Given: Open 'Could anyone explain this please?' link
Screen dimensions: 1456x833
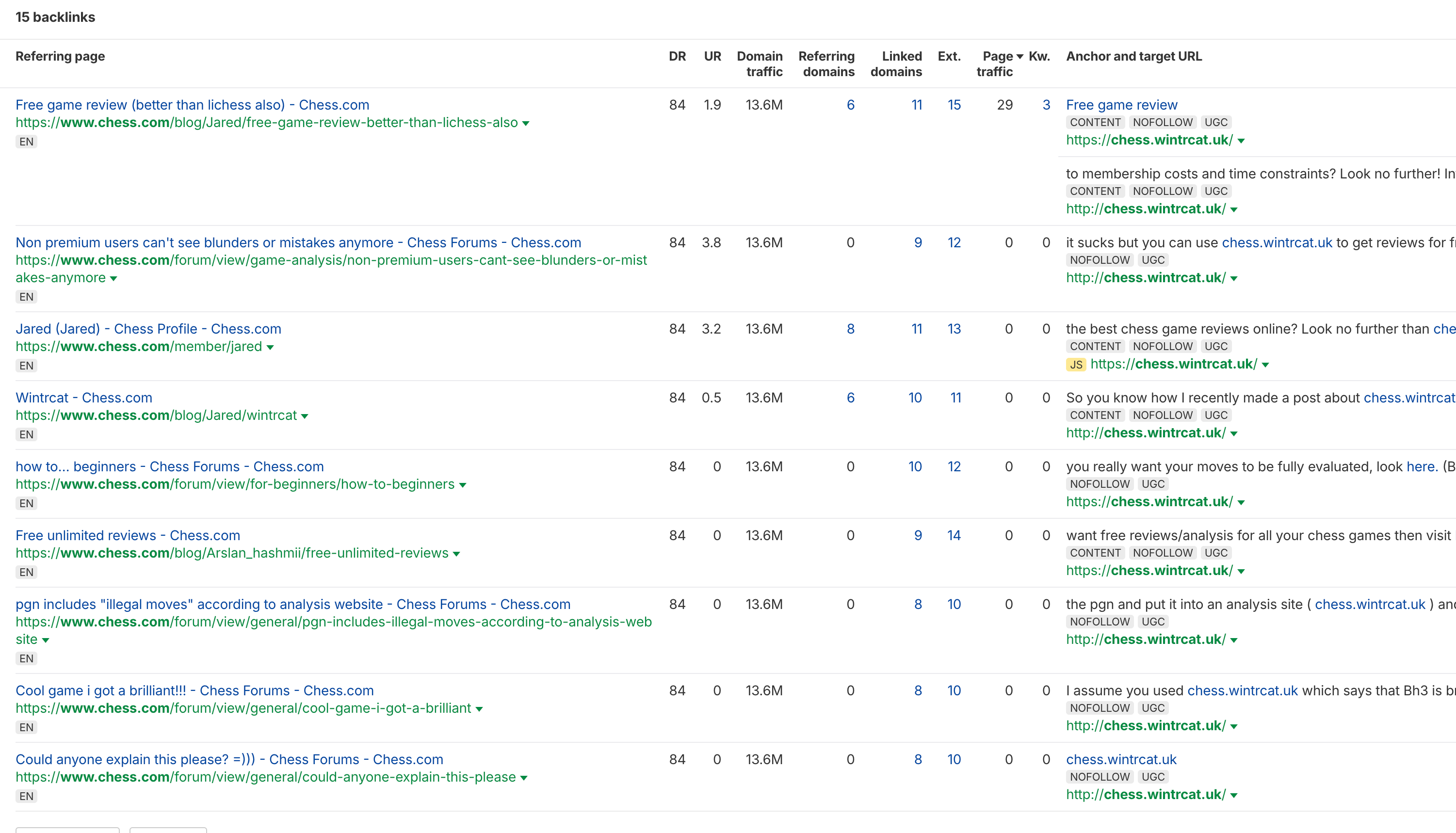Looking at the screenshot, I should tap(229, 759).
